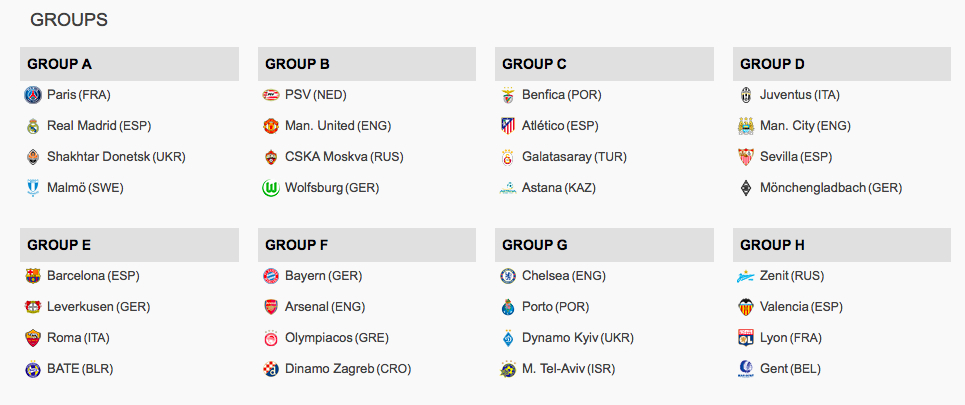Open the Mönchengladbach team link
This screenshot has width=965, height=405.
831,188
